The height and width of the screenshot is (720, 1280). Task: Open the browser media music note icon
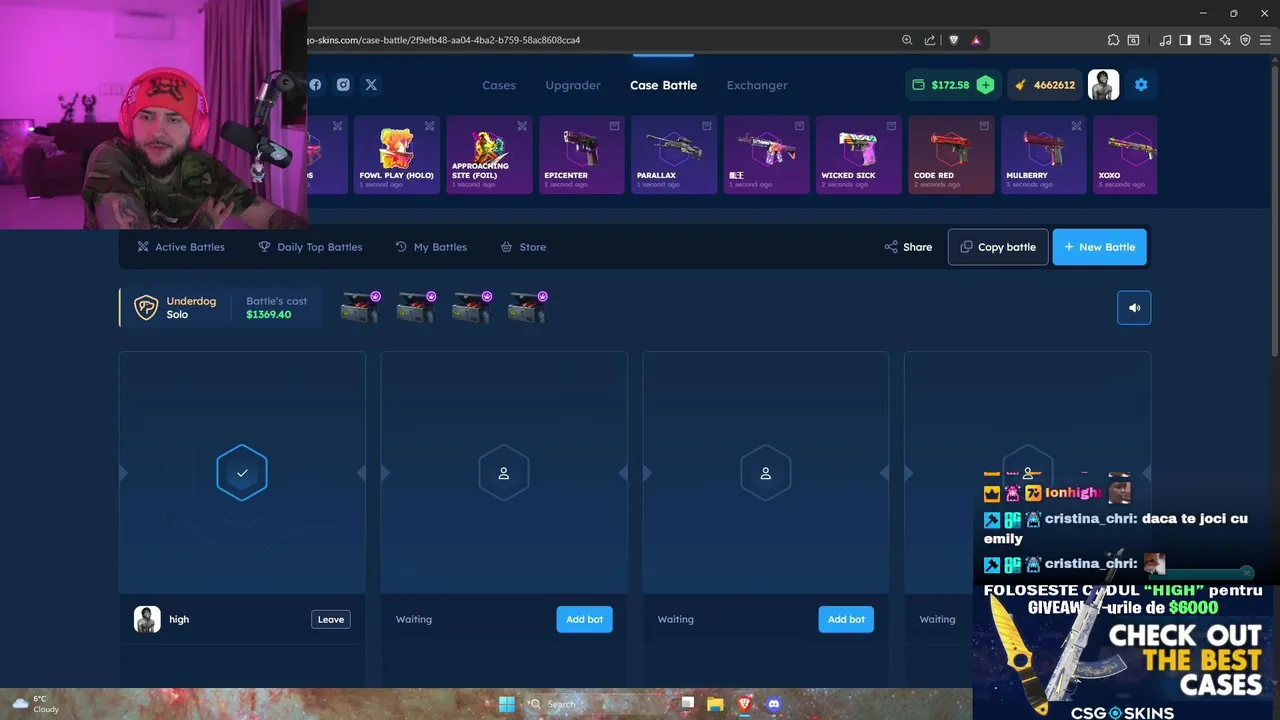(1165, 40)
